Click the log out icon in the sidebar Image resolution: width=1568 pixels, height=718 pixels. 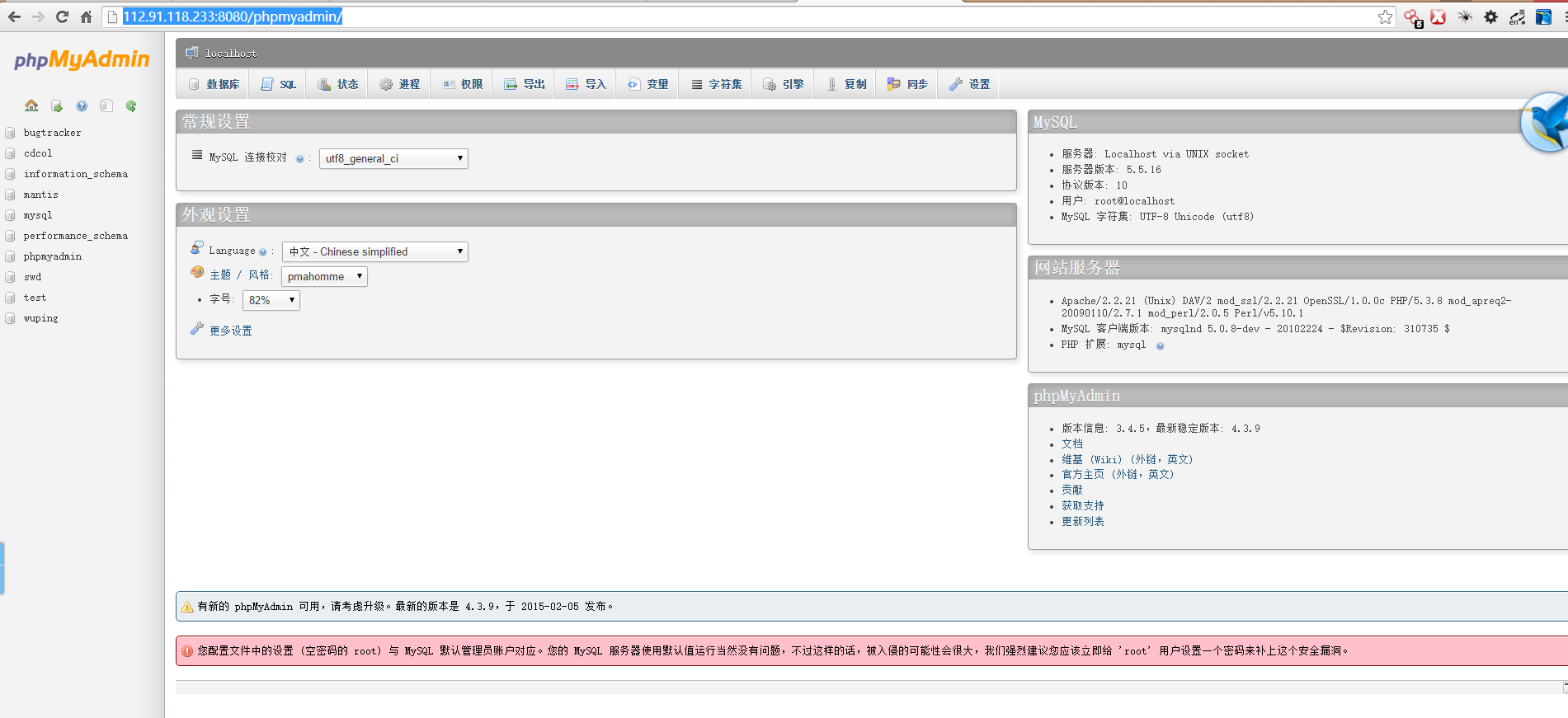point(57,106)
